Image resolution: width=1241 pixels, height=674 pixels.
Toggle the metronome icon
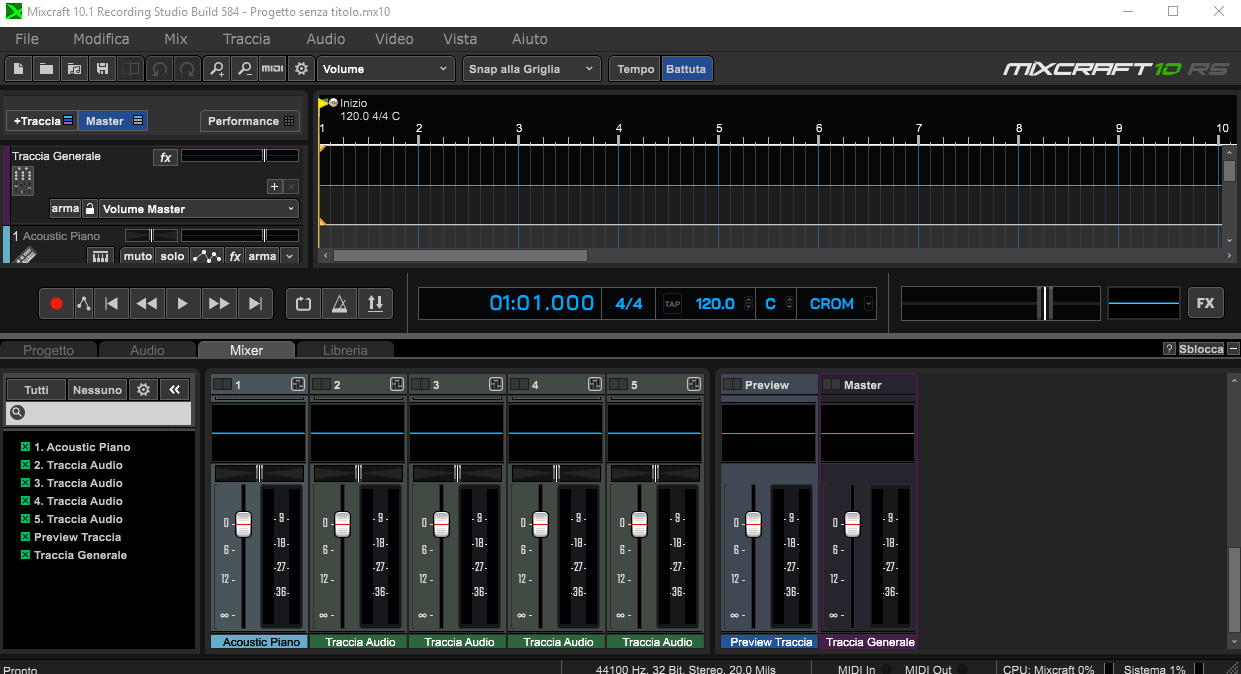click(340, 303)
